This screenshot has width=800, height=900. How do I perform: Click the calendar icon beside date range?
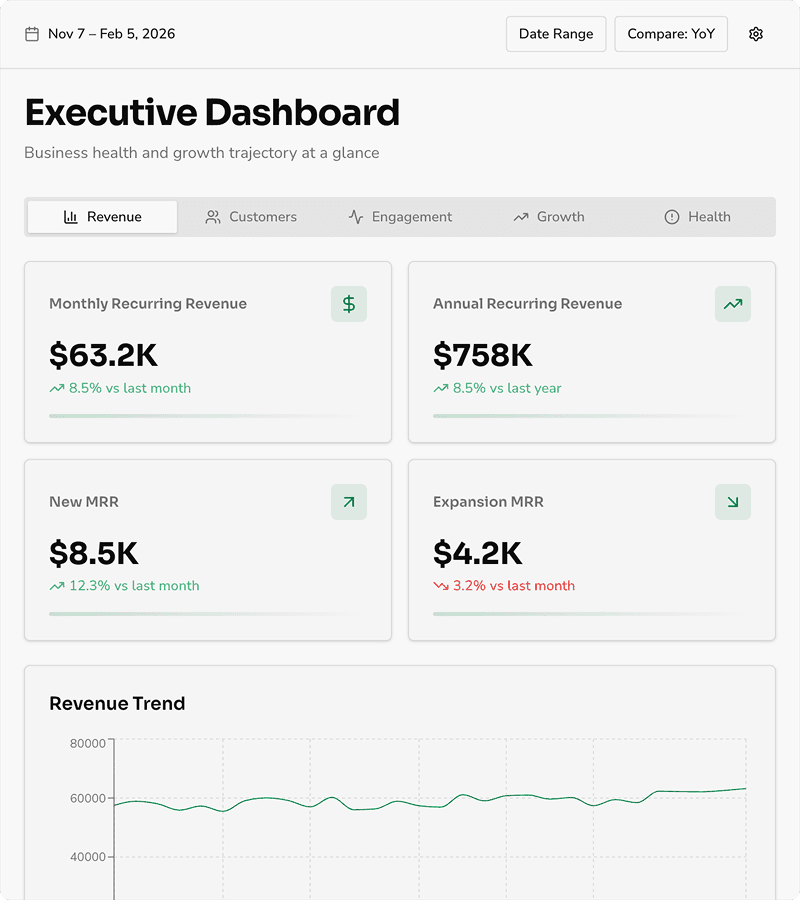pyautogui.click(x=32, y=34)
